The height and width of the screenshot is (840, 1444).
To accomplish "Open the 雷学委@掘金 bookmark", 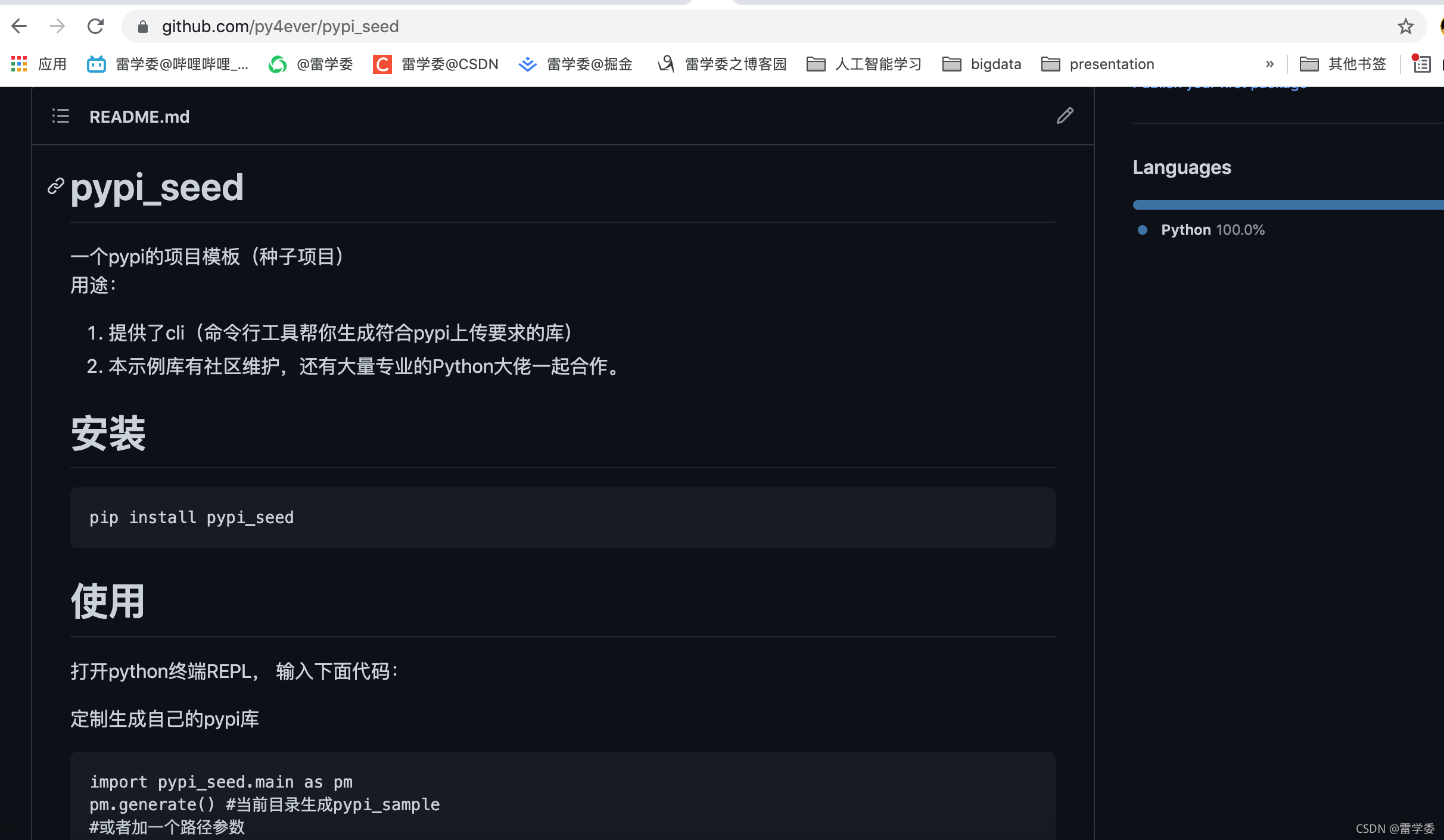I will click(x=575, y=64).
